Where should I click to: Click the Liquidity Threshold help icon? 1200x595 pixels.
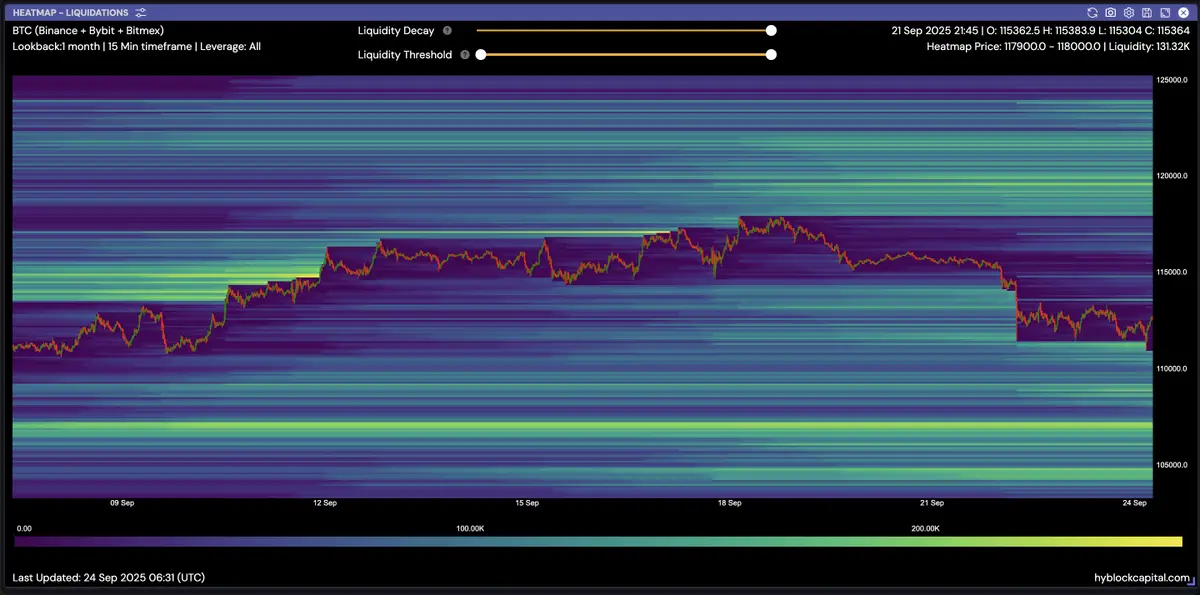[x=465, y=55]
